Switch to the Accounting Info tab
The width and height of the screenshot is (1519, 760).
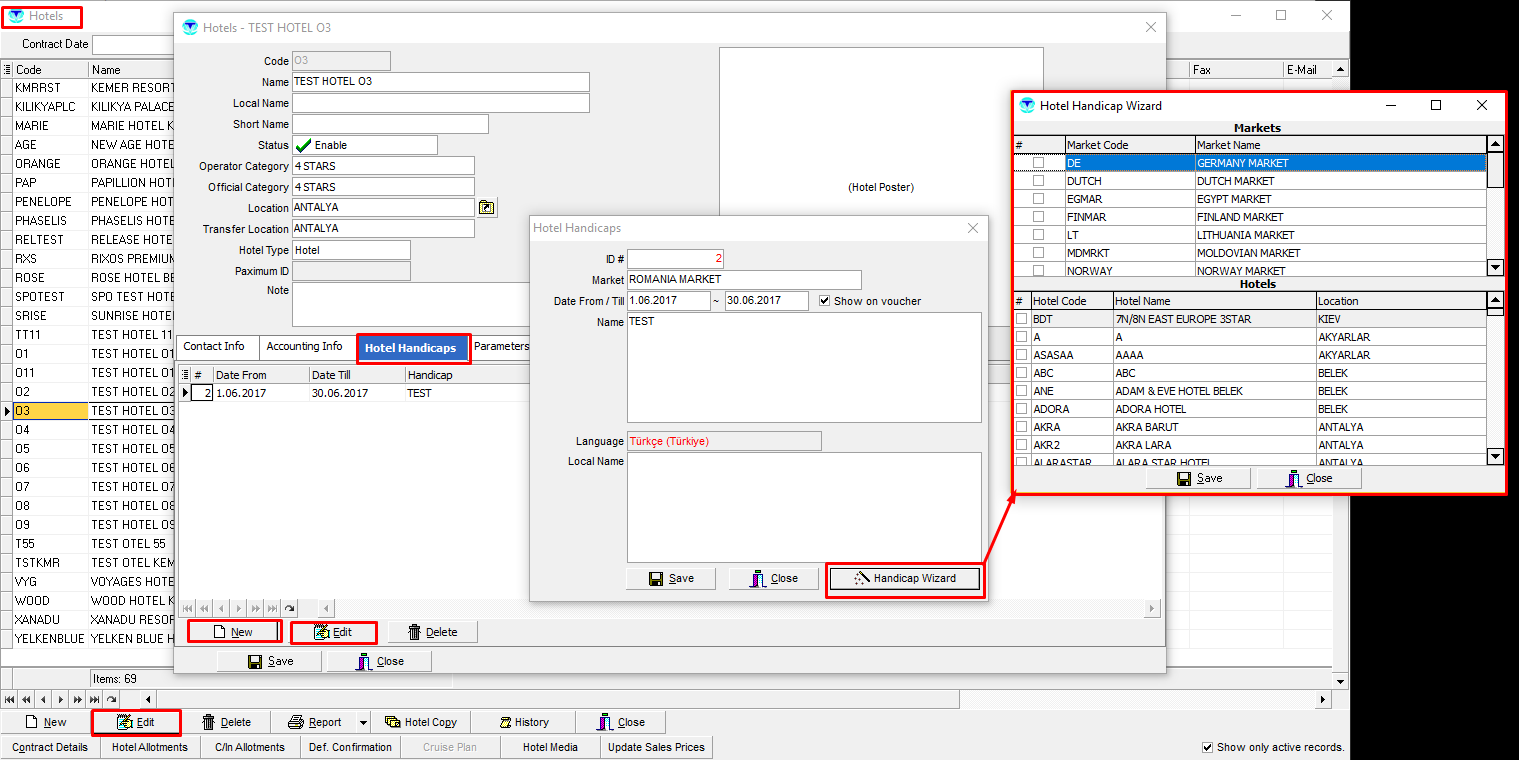(x=304, y=347)
